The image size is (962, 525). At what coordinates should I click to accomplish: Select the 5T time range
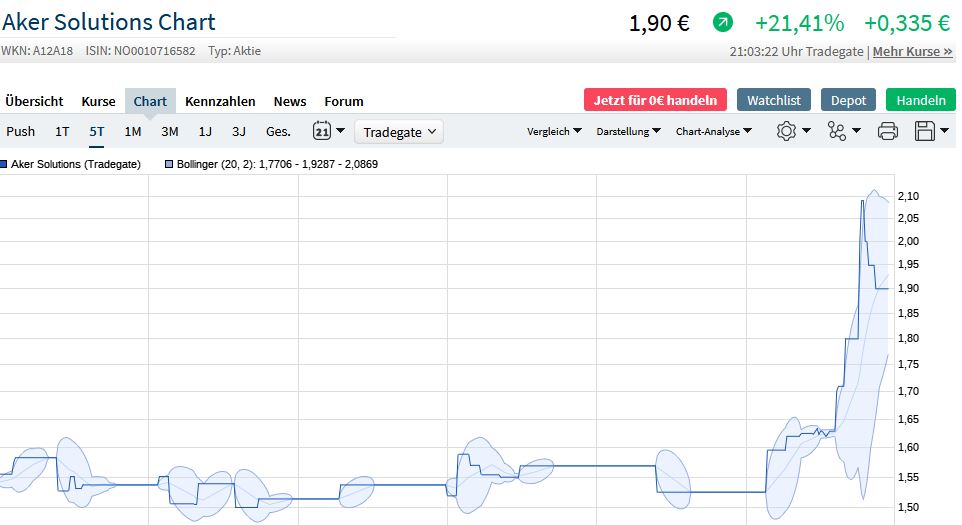[96, 131]
